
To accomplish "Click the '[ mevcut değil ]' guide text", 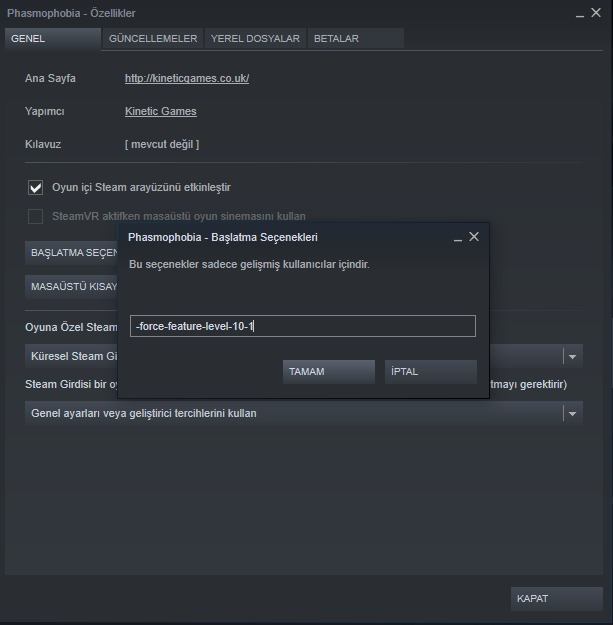I will [x=162, y=144].
